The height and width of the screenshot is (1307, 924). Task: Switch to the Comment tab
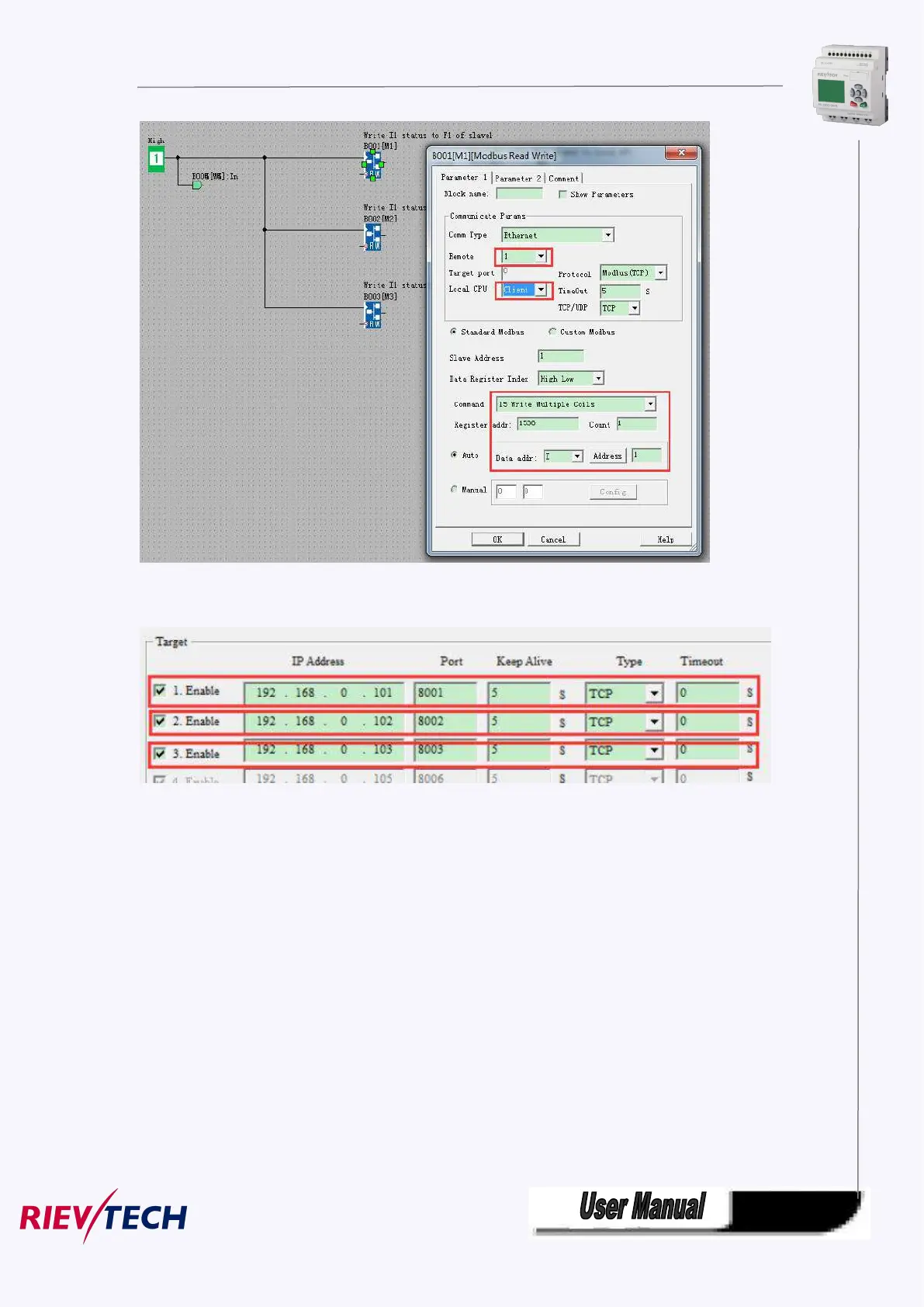tap(563, 179)
